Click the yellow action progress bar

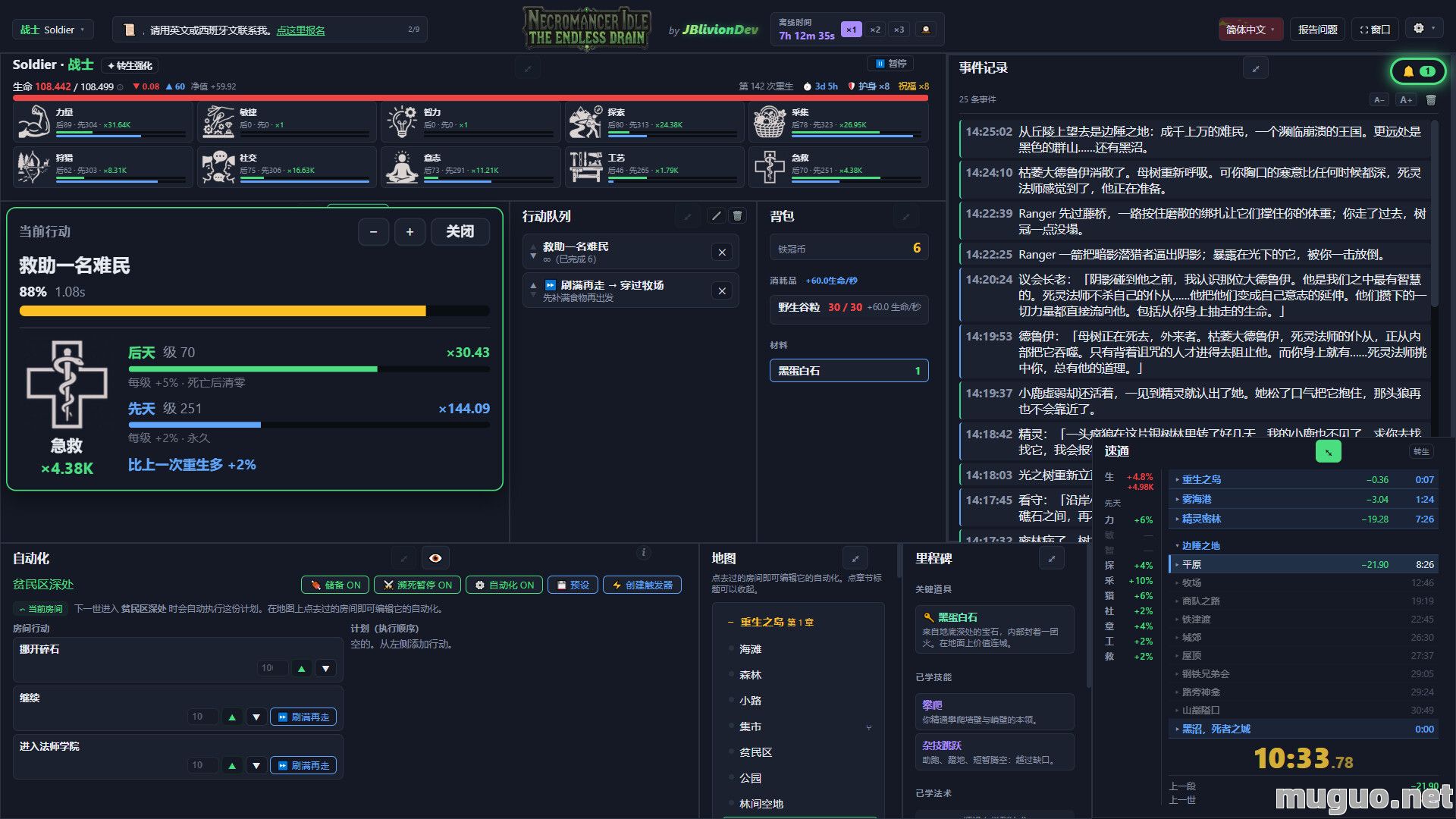254,311
